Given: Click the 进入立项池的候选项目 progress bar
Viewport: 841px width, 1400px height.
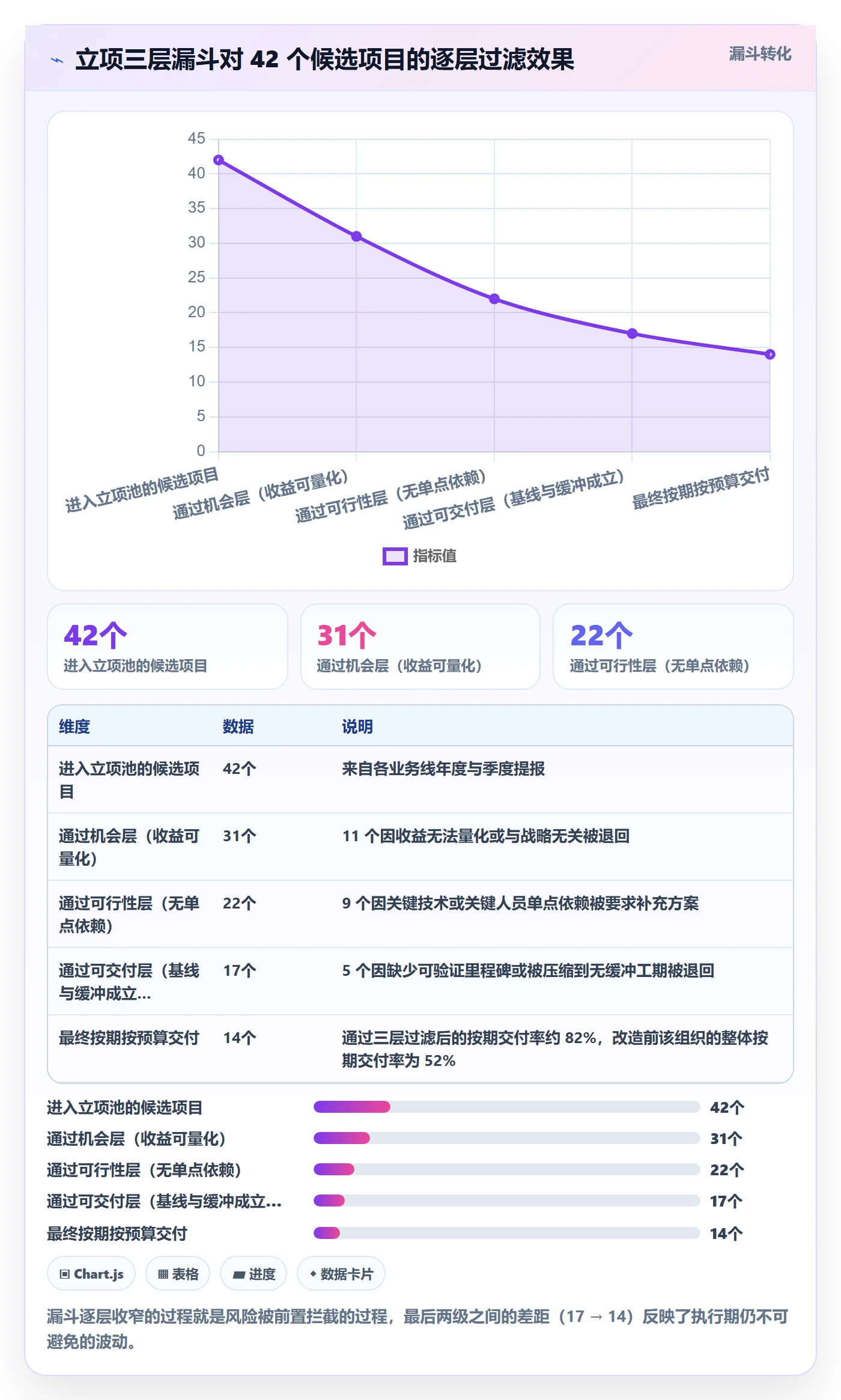Looking at the screenshot, I should pos(506,1107).
